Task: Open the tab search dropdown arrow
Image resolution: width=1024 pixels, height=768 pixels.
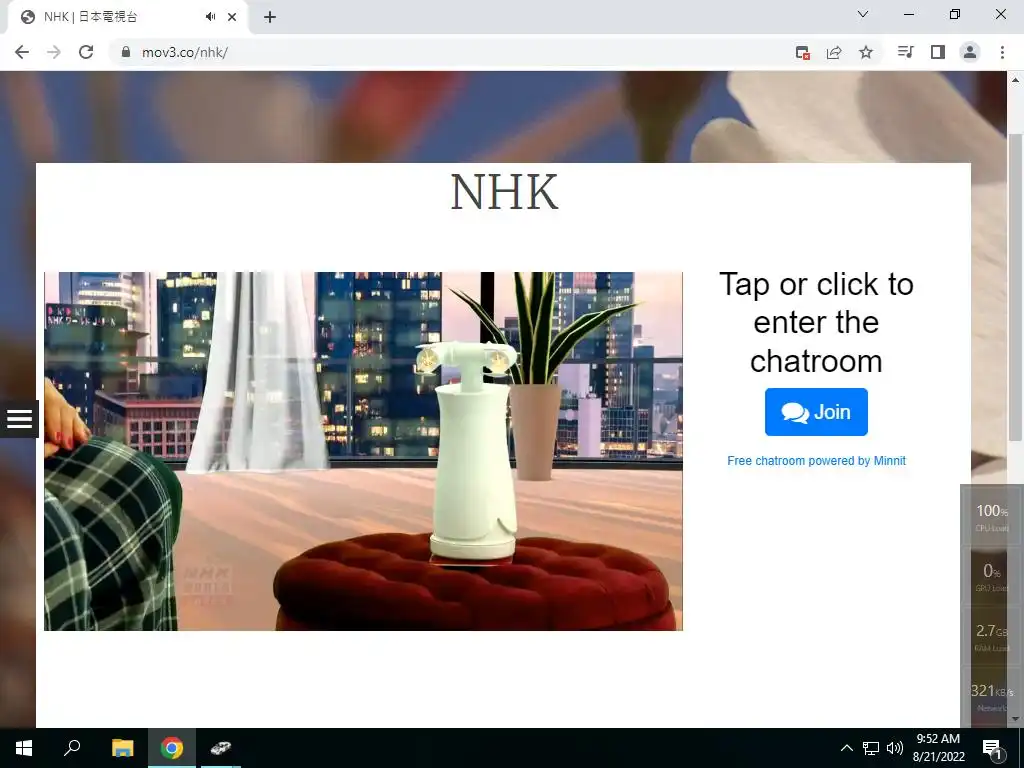Action: [863, 14]
